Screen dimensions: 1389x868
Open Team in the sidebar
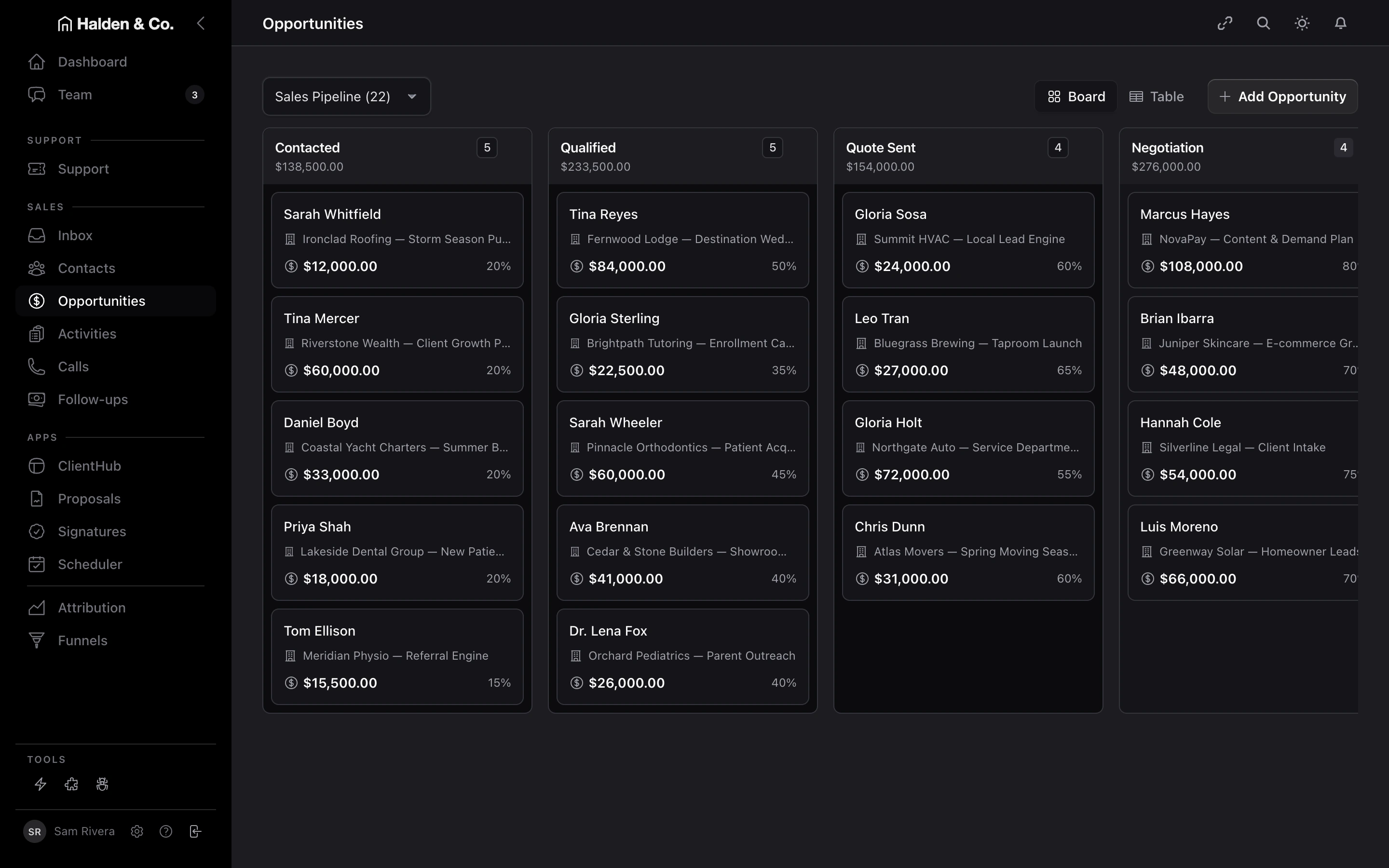tap(116, 95)
